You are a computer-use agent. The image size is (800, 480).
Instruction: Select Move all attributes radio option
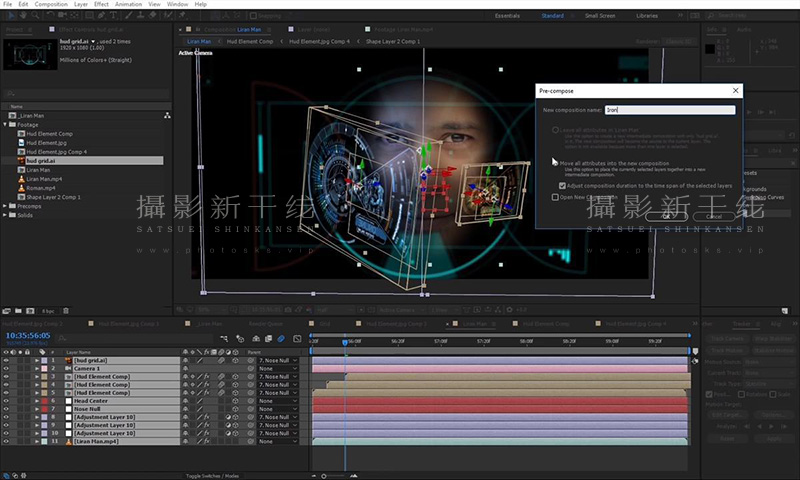click(x=555, y=163)
